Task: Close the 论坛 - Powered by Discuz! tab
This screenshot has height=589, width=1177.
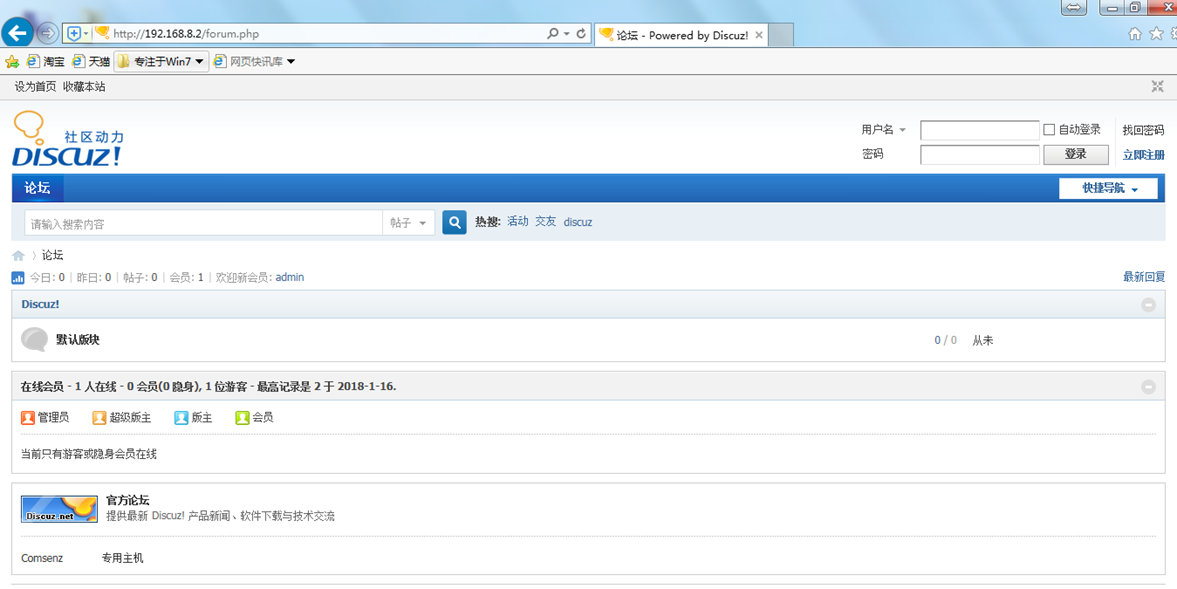Action: point(759,35)
